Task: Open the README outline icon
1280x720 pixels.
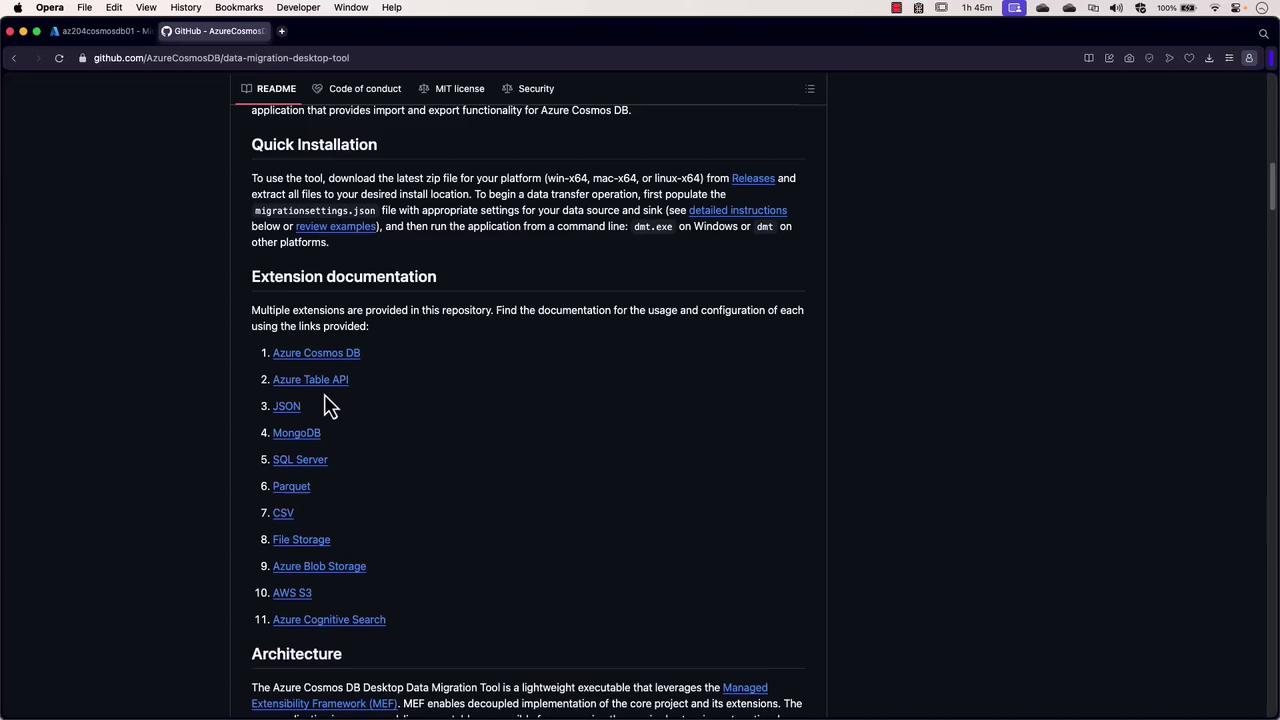Action: click(x=810, y=89)
